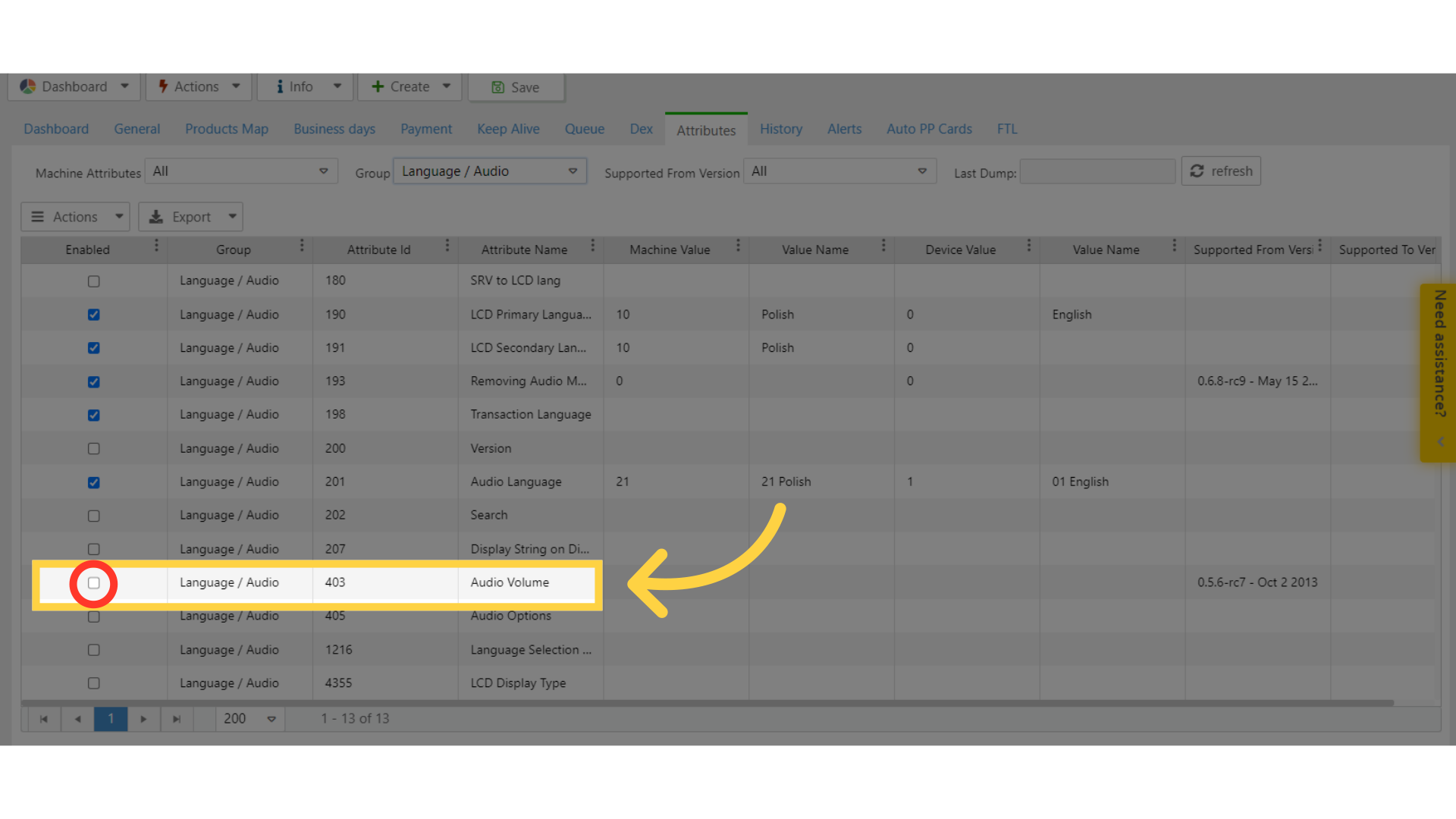1456x819 pixels.
Task: Click the hamburger icon on grid Actions
Action: 37,217
